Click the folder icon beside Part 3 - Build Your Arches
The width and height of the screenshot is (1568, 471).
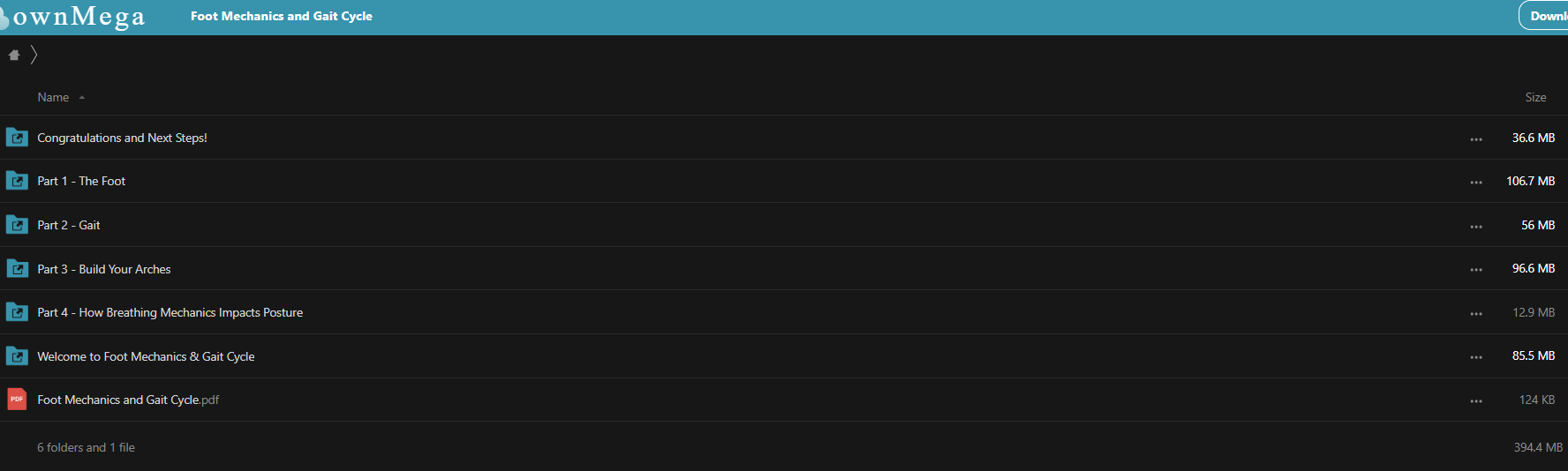coord(17,268)
